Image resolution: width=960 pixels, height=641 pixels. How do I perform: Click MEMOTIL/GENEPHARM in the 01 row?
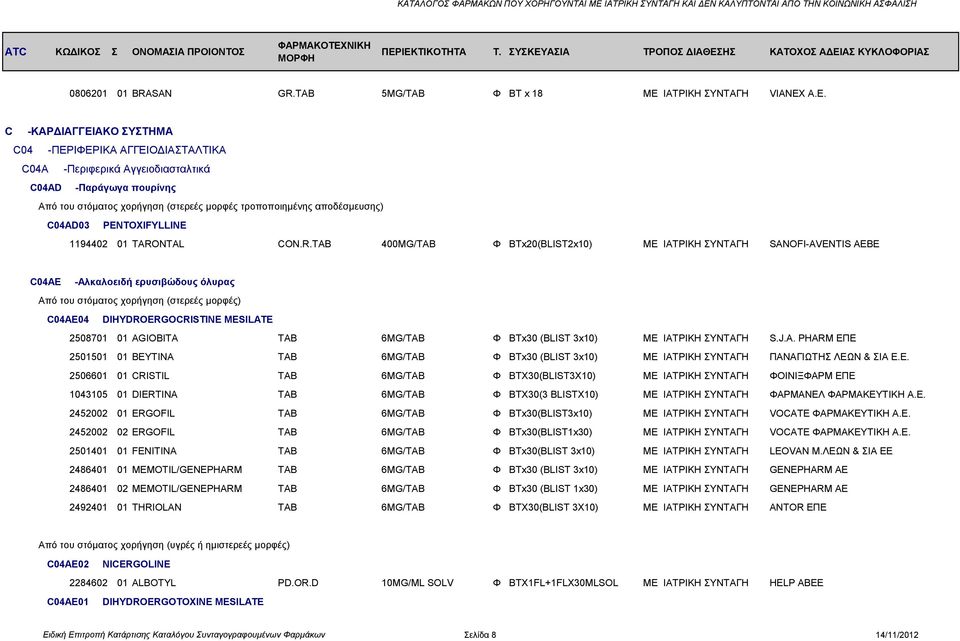coord(187,470)
